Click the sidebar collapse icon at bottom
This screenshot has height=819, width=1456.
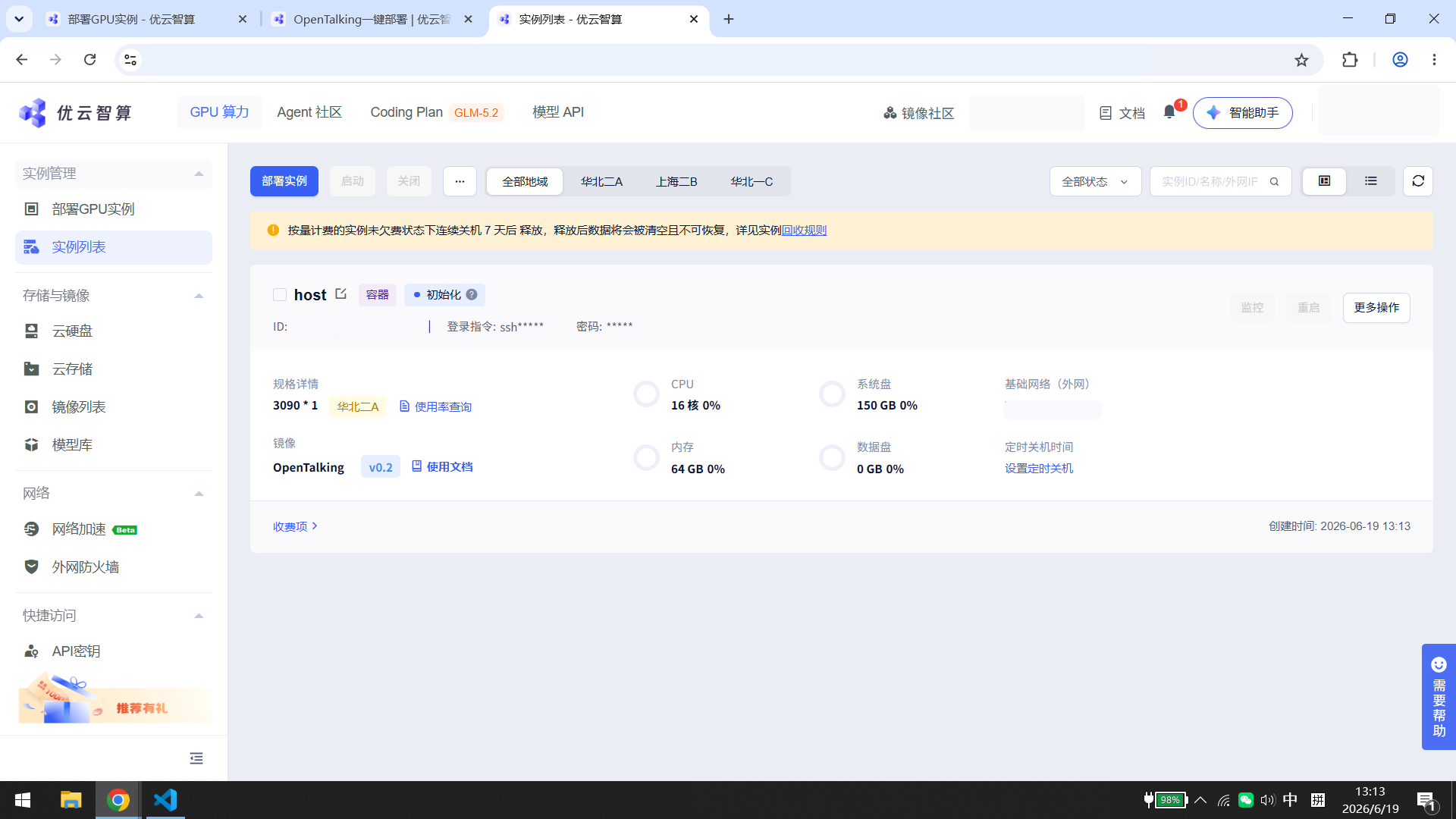[x=196, y=758]
